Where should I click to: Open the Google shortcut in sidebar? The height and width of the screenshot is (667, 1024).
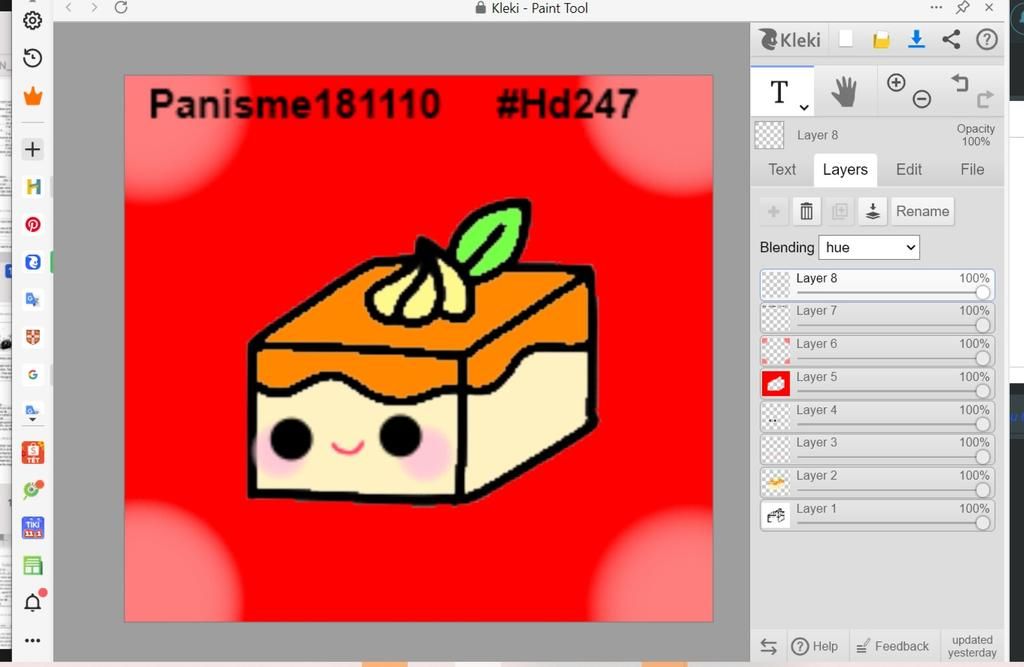tap(33, 375)
